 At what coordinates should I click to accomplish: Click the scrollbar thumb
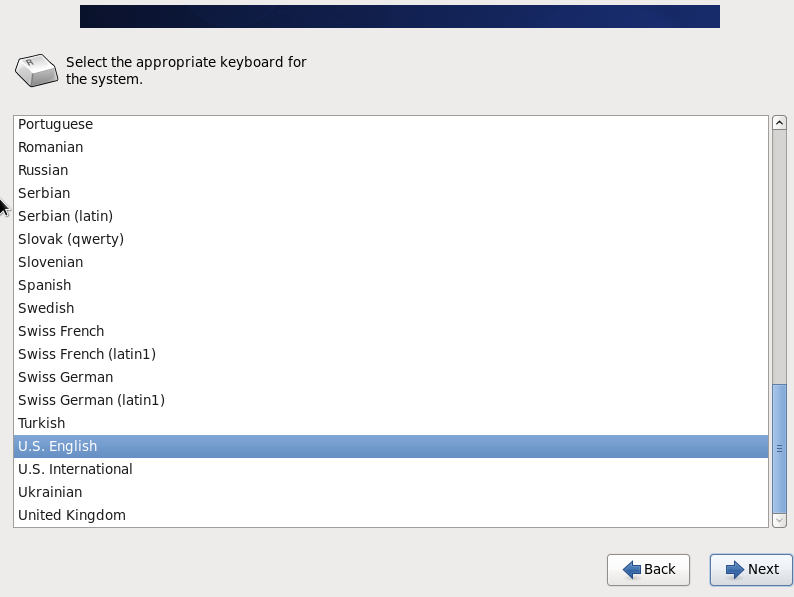779,449
